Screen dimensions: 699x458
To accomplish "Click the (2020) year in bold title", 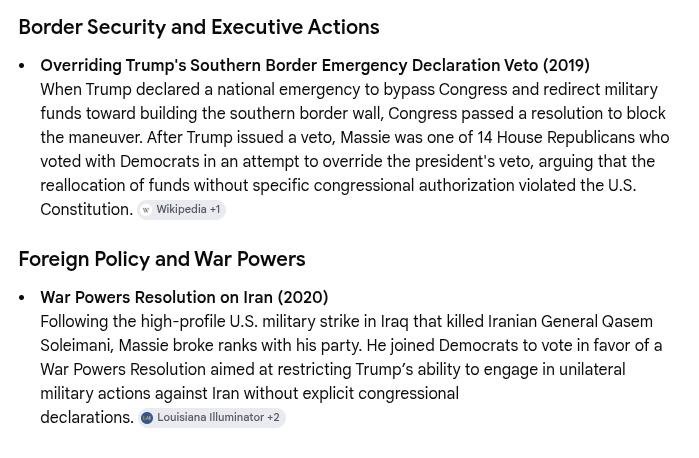I will tap(303, 297).
